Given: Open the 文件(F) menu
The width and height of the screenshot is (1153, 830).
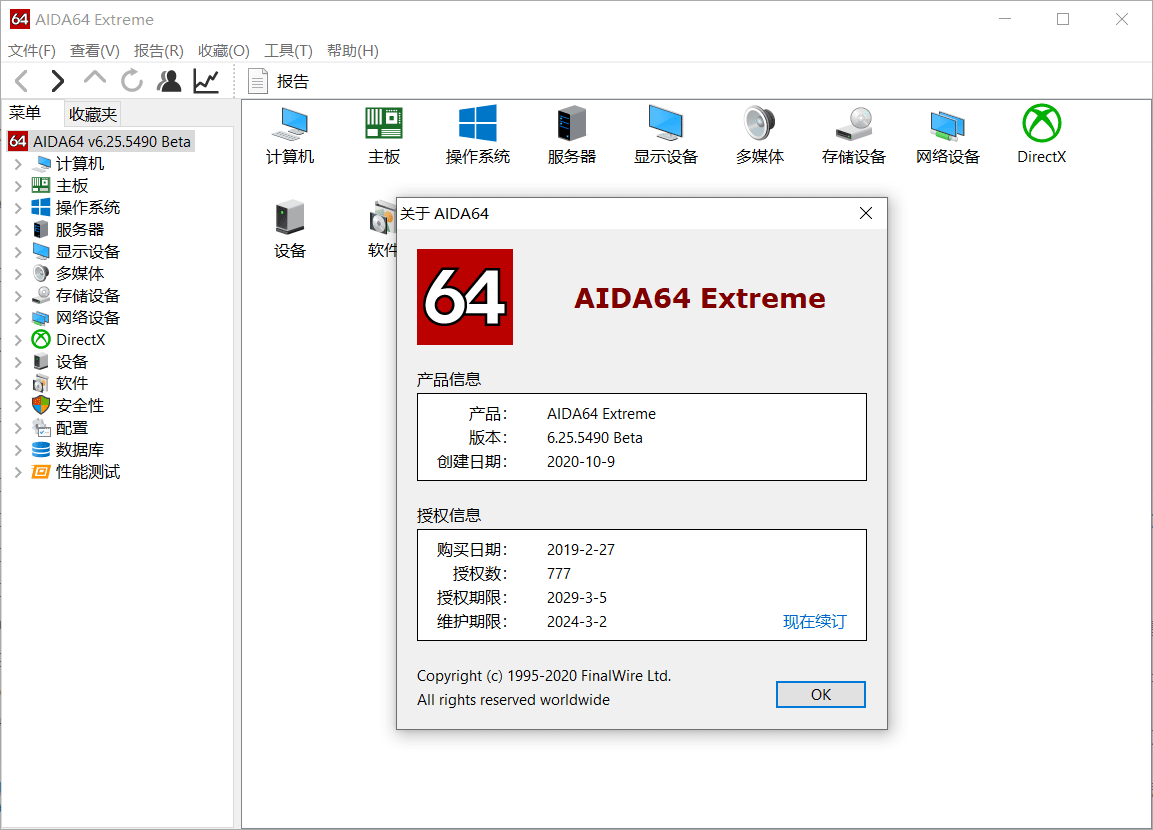Looking at the screenshot, I should 32,51.
